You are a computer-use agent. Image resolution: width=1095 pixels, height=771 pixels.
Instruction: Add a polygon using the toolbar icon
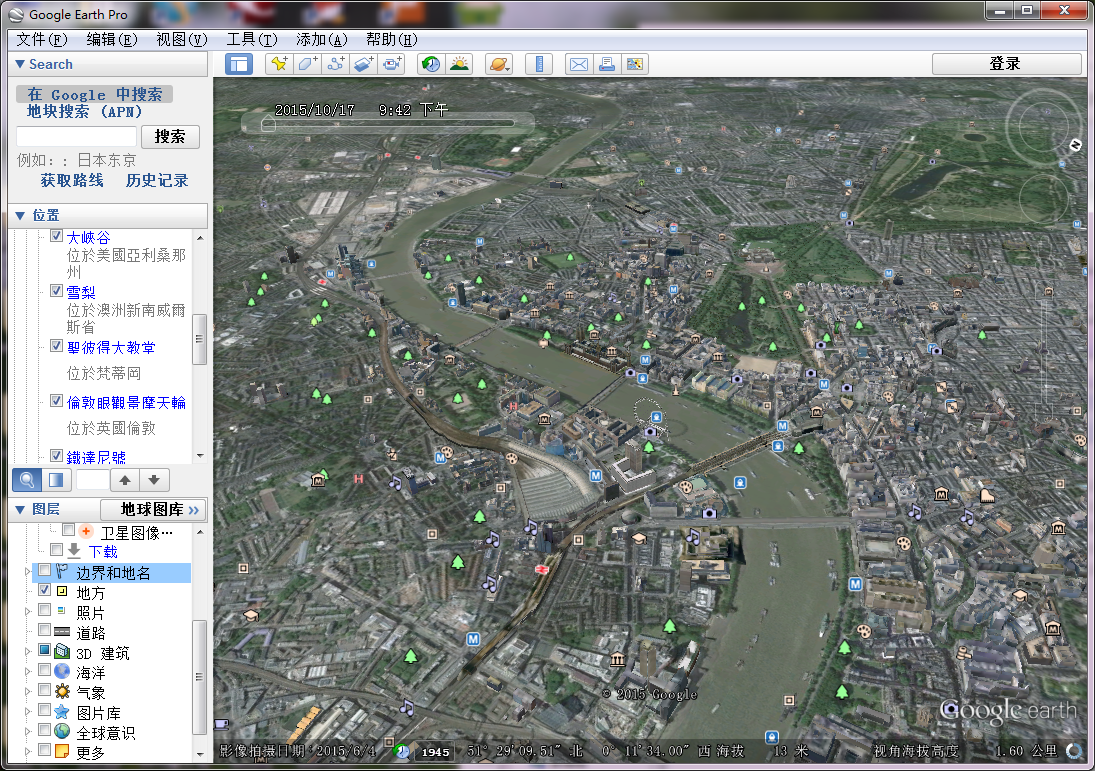click(307, 64)
